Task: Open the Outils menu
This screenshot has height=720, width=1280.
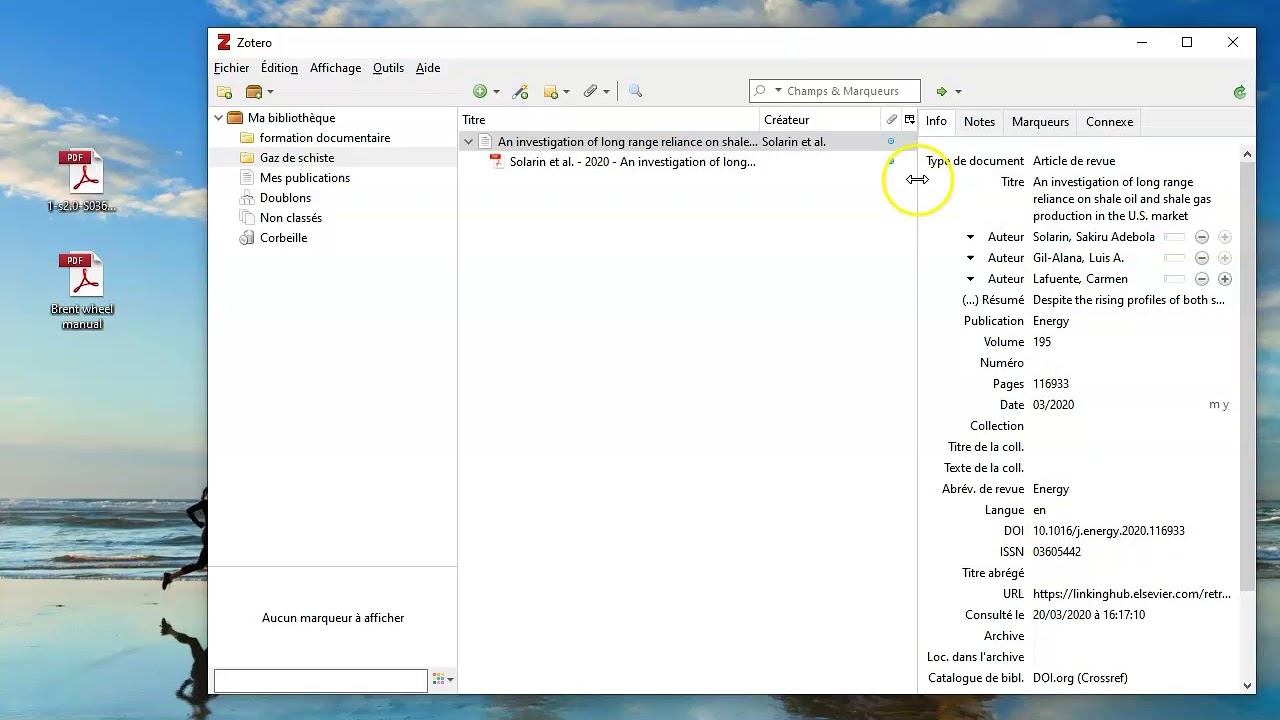Action: [x=388, y=68]
